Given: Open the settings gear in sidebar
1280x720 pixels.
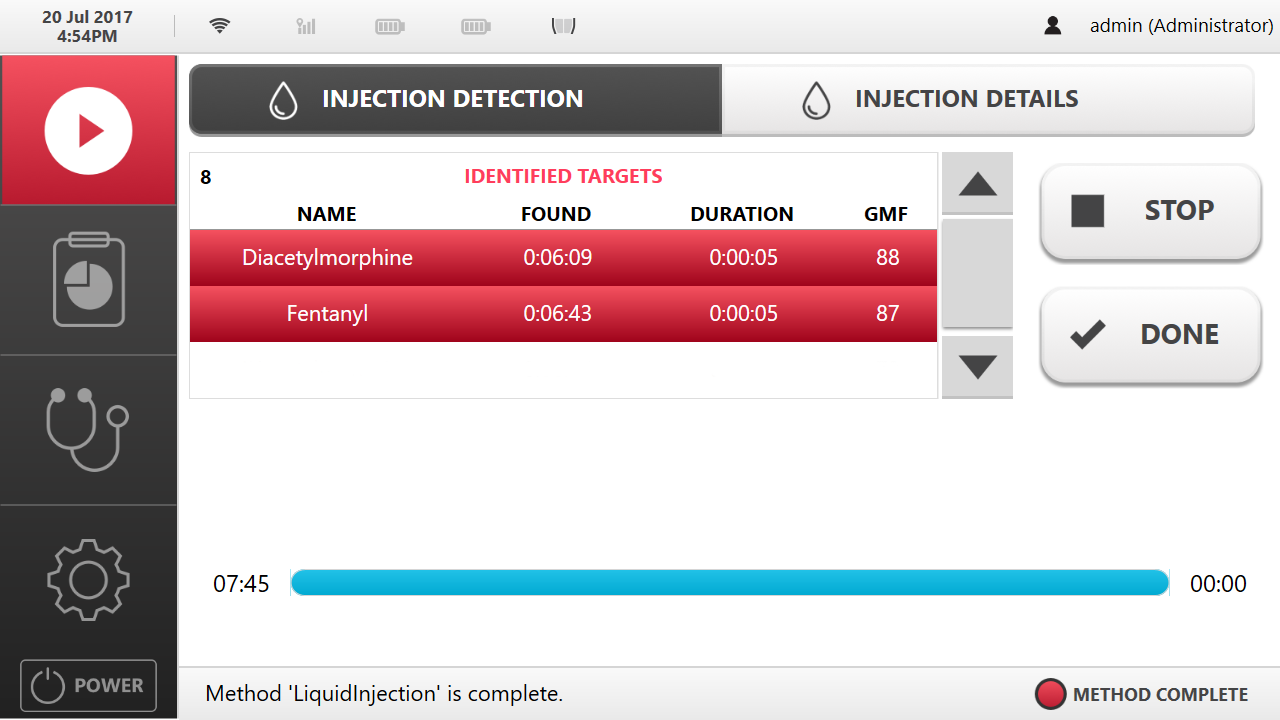Looking at the screenshot, I should click(x=88, y=580).
